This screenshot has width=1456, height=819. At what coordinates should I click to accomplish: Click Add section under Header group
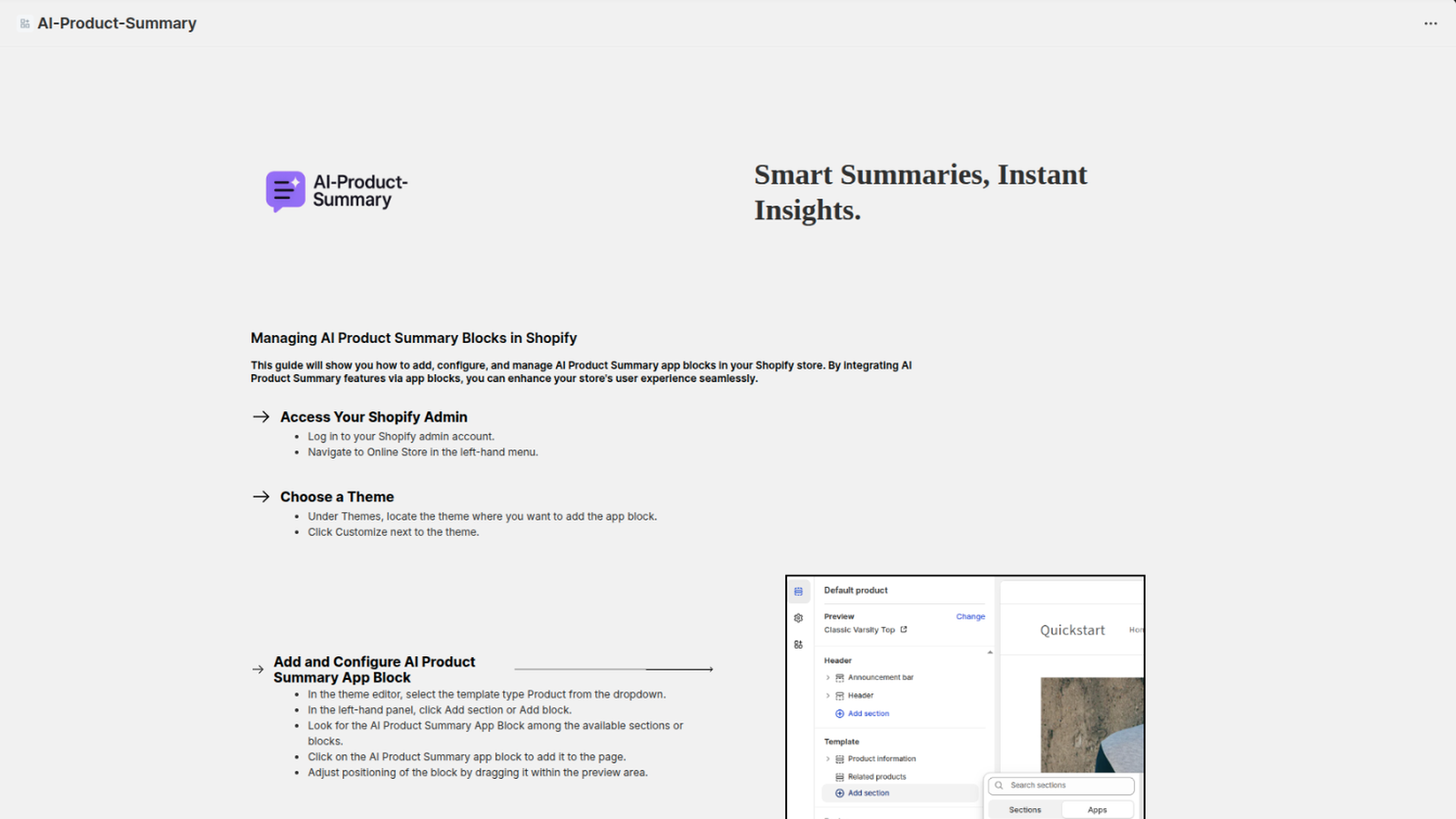pos(868,713)
